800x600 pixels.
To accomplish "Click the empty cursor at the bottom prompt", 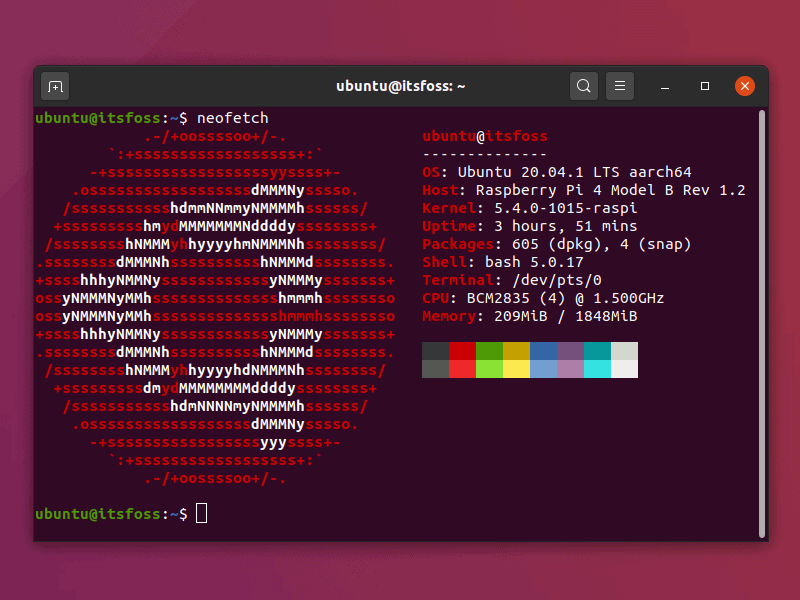I will (x=201, y=513).
